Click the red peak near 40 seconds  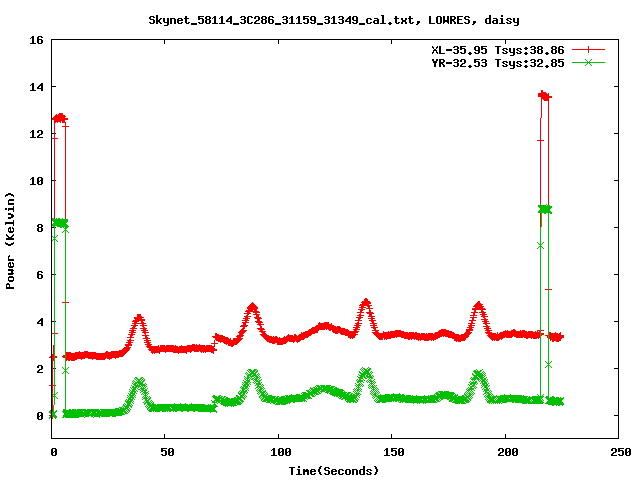(x=139, y=318)
